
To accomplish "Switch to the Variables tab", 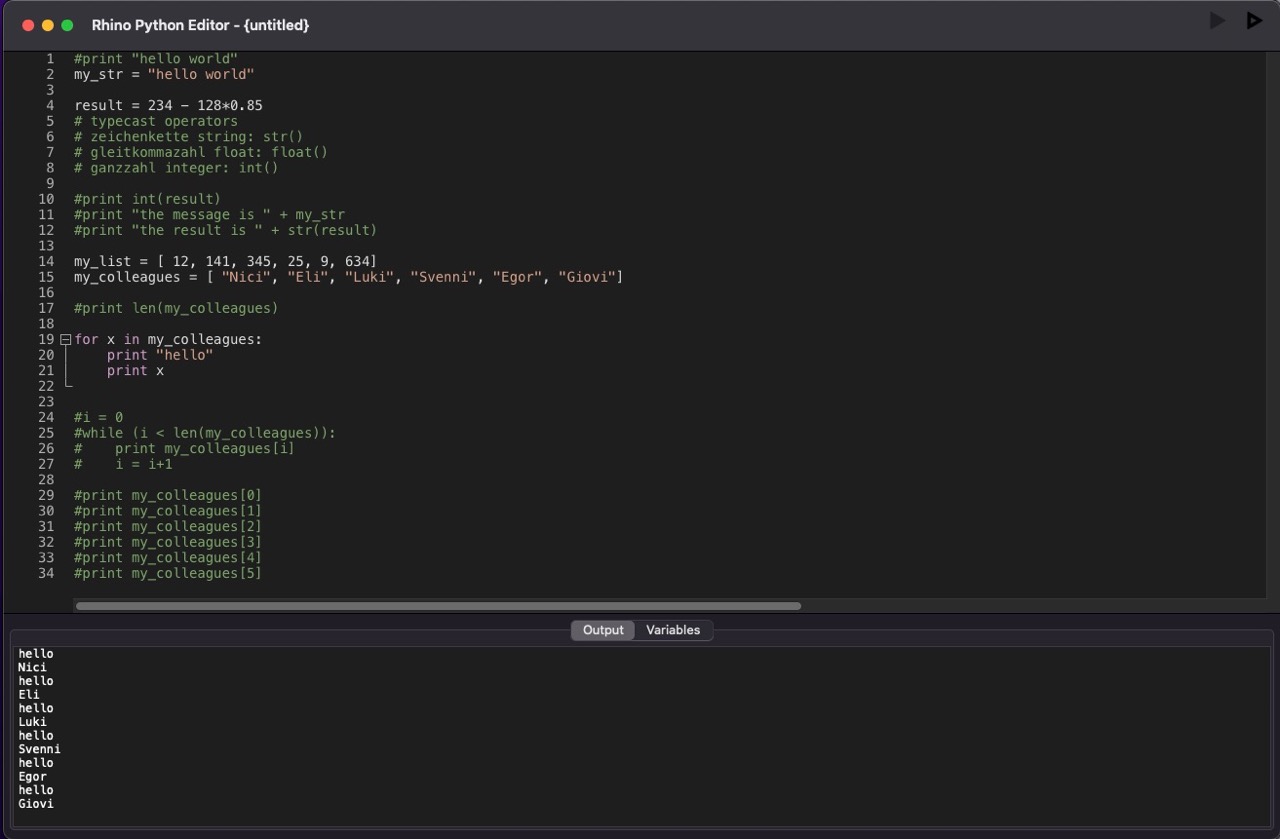I will pyautogui.click(x=672, y=630).
